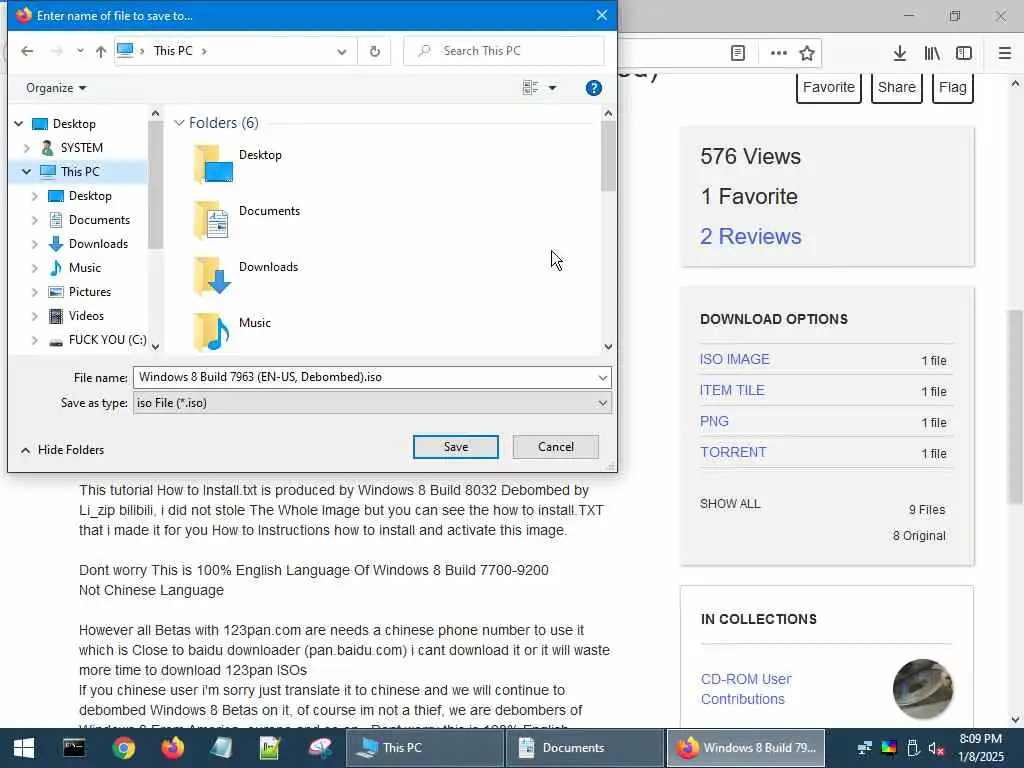Launch Firefox pinned taskbar icon
The height and width of the screenshot is (768, 1024).
[172, 748]
